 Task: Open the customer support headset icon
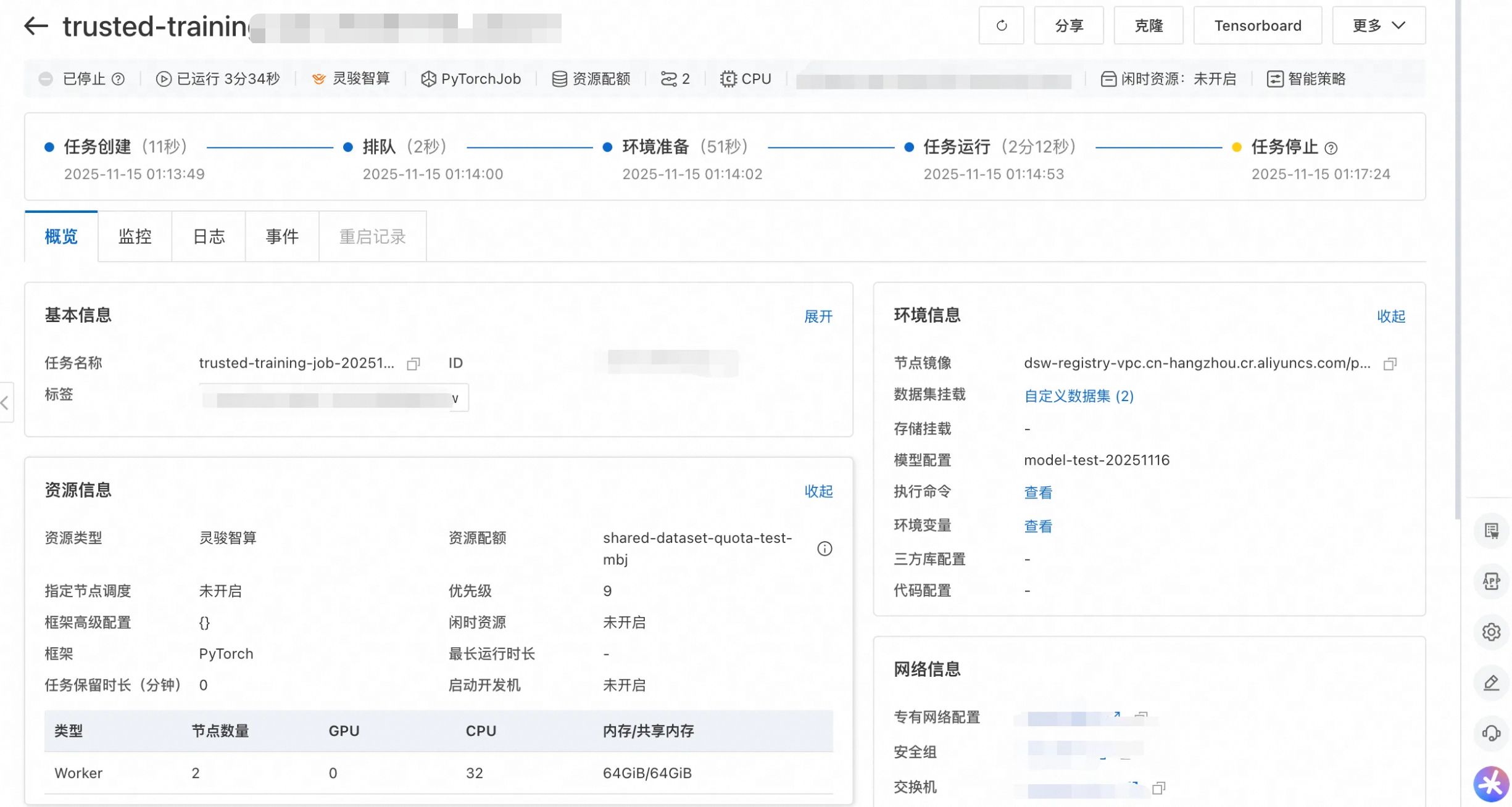pyautogui.click(x=1491, y=734)
